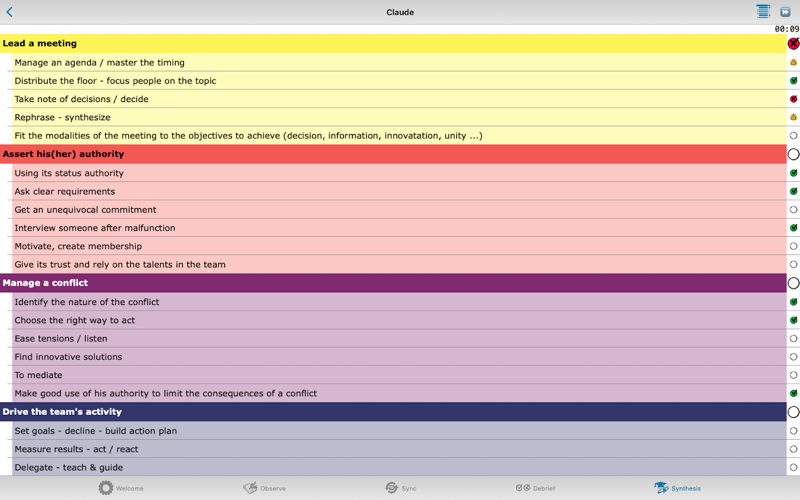Toggle circle on Motivate, create membership row
Screen dimensions: 800x500
(793, 246)
